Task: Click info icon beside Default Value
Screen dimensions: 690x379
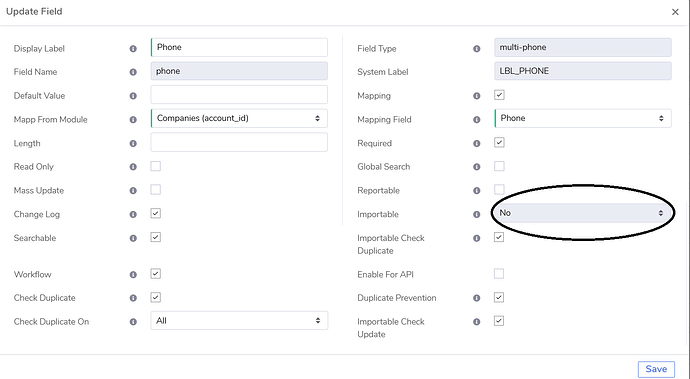Action: (x=133, y=96)
